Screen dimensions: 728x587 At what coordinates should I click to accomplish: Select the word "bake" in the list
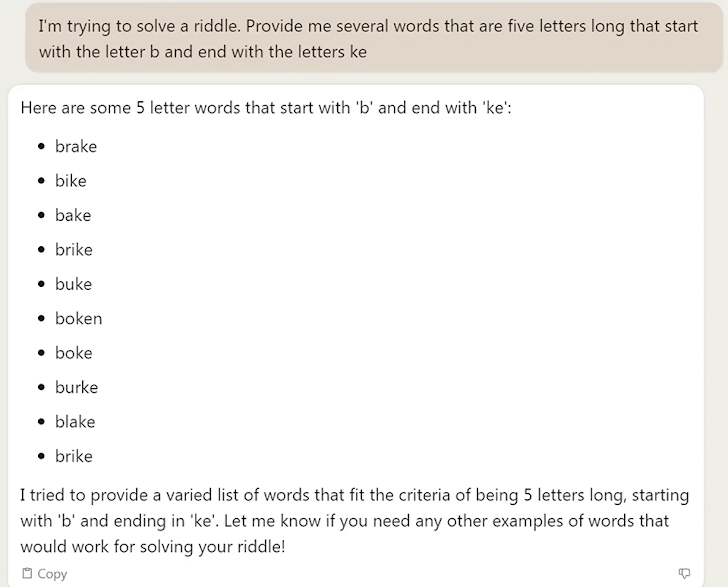pyautogui.click(x=73, y=215)
